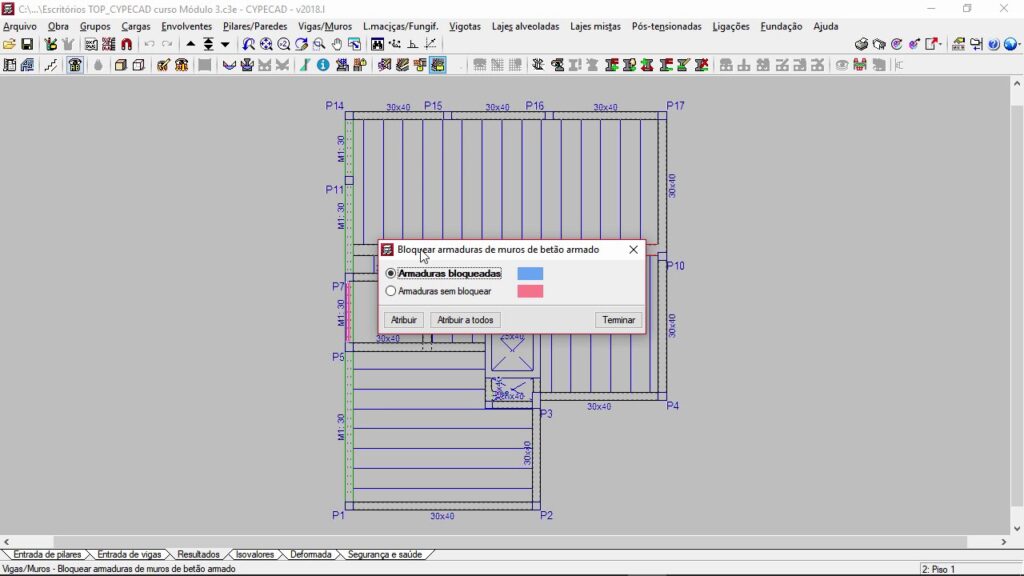Click the Save floppy disk icon
Image resolution: width=1024 pixels, height=576 pixels.
coord(27,44)
